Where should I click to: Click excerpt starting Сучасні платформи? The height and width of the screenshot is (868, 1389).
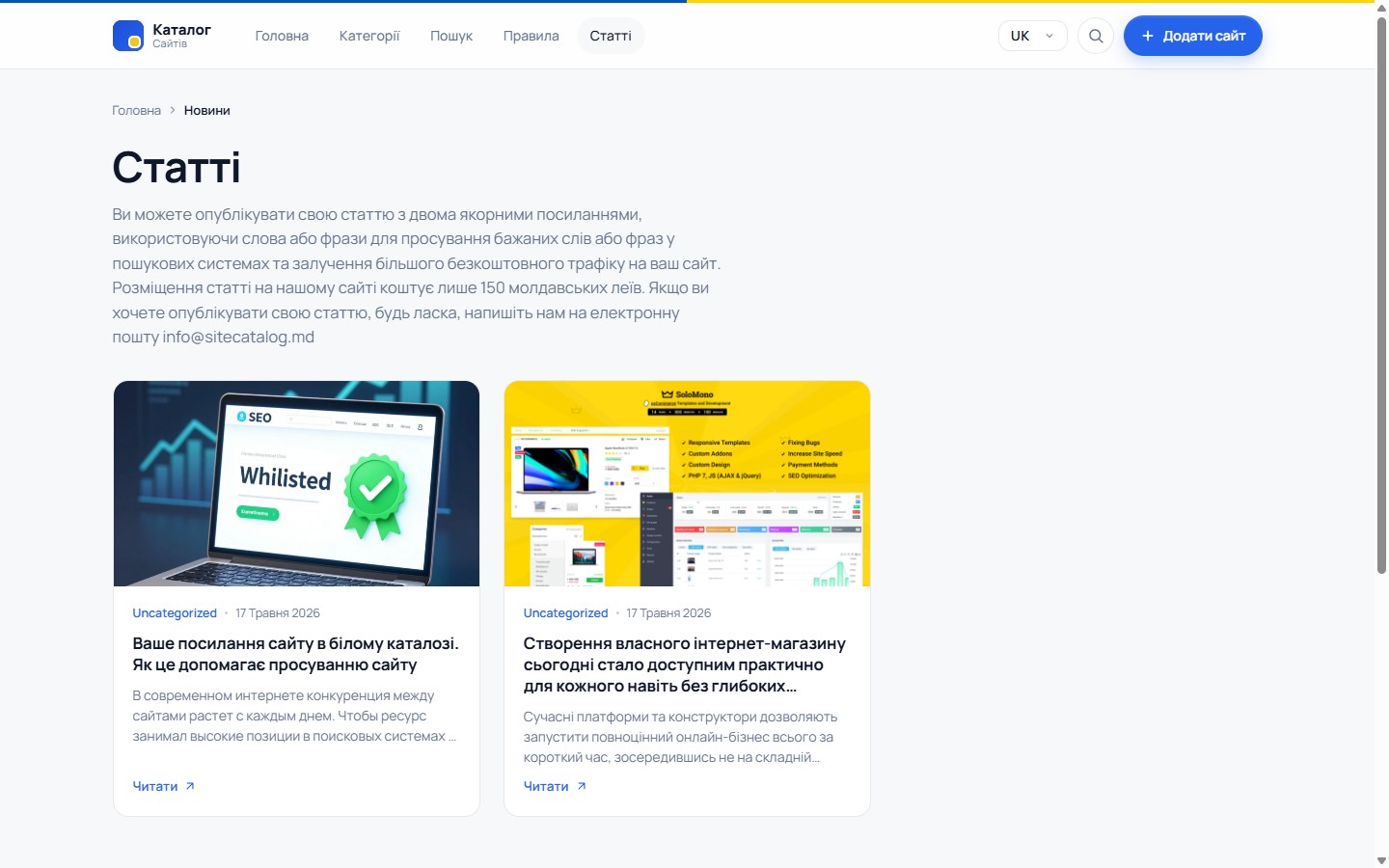[x=680, y=737]
